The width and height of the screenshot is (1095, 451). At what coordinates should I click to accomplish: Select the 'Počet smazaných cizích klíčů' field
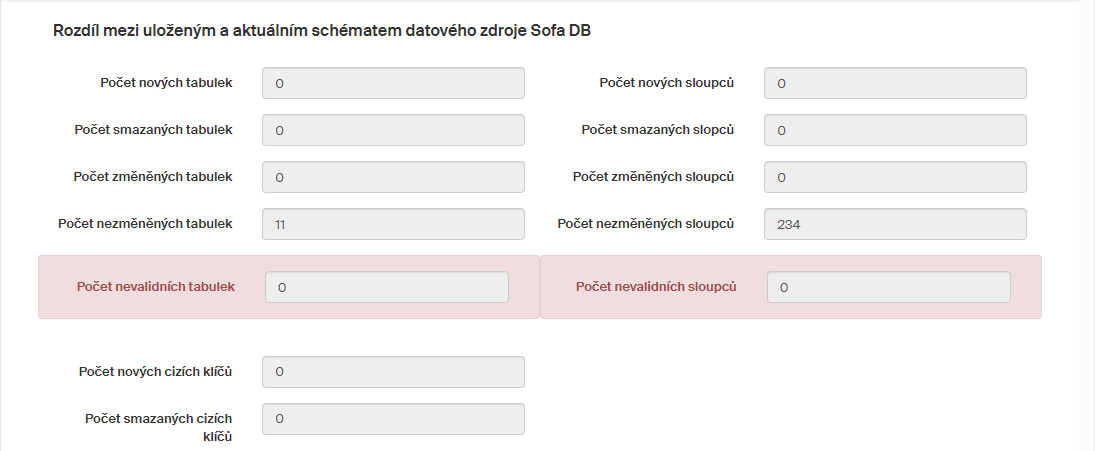[x=393, y=419]
